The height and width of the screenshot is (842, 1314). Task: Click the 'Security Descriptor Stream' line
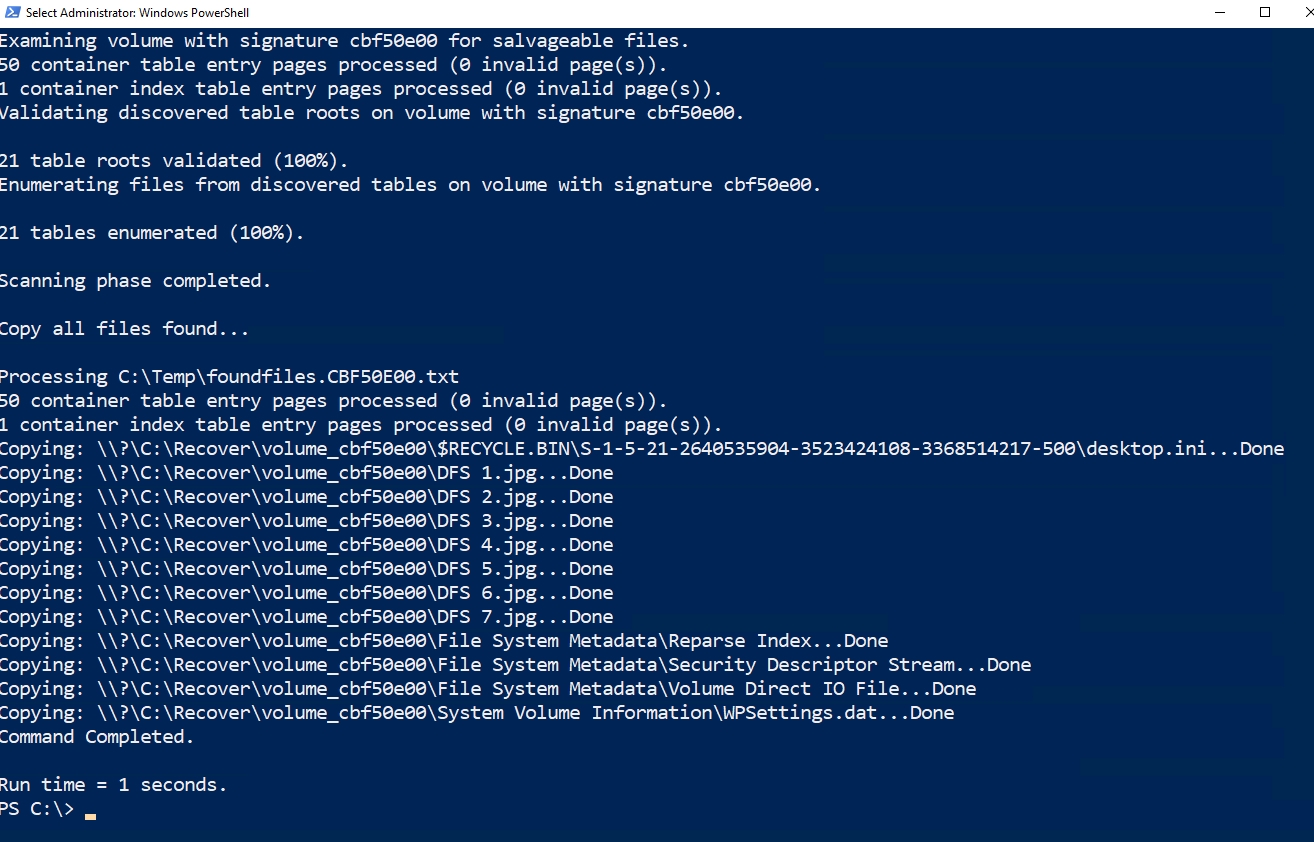pyautogui.click(x=515, y=665)
